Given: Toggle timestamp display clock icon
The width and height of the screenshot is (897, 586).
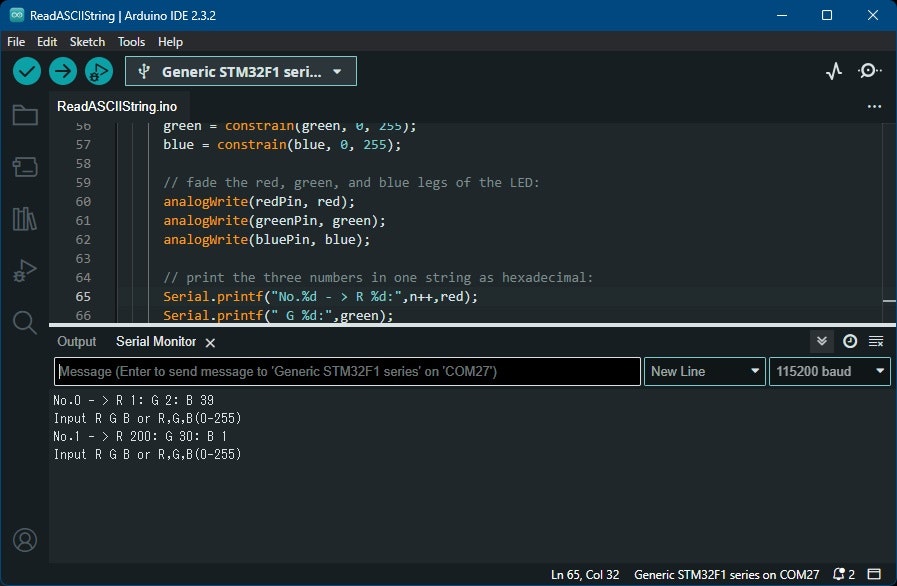Looking at the screenshot, I should point(850,342).
